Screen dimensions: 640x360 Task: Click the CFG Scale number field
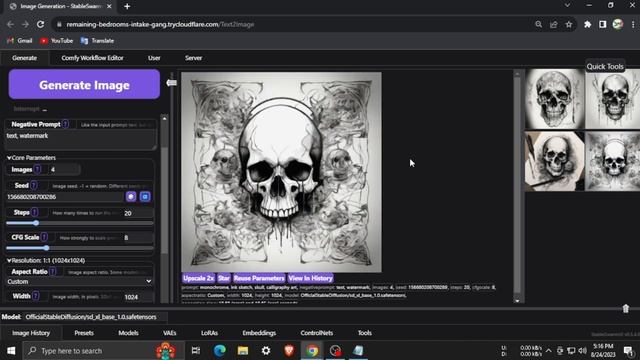coord(138,238)
